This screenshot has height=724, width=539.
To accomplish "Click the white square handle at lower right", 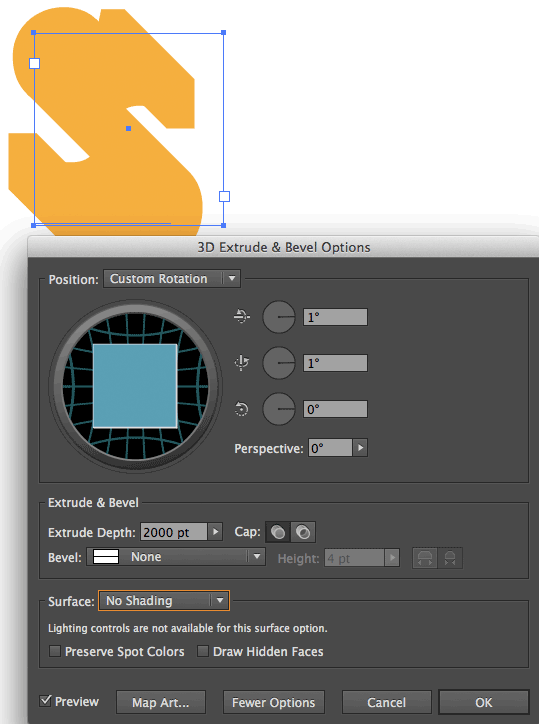I will pyautogui.click(x=224, y=197).
